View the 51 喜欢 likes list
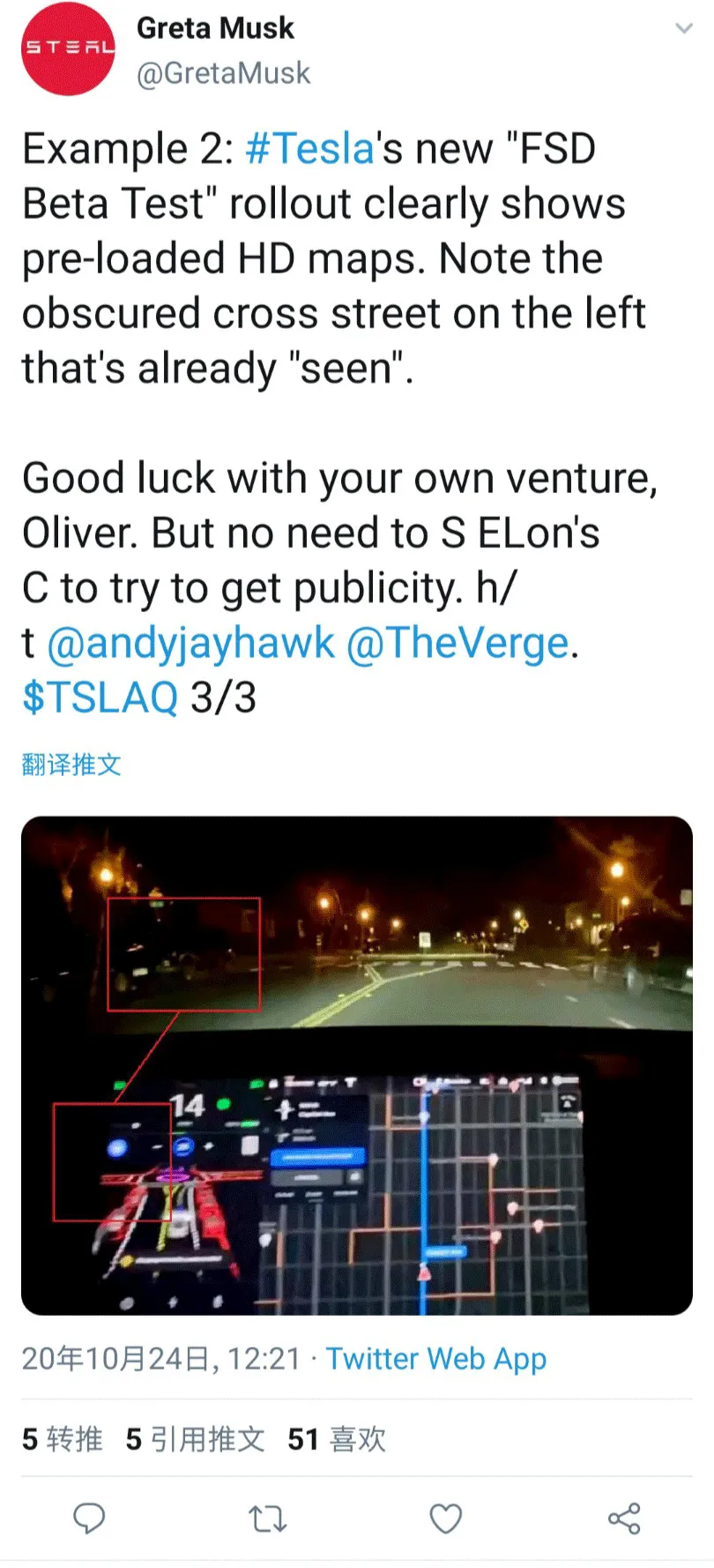This screenshot has height=1568, width=714. click(337, 1439)
